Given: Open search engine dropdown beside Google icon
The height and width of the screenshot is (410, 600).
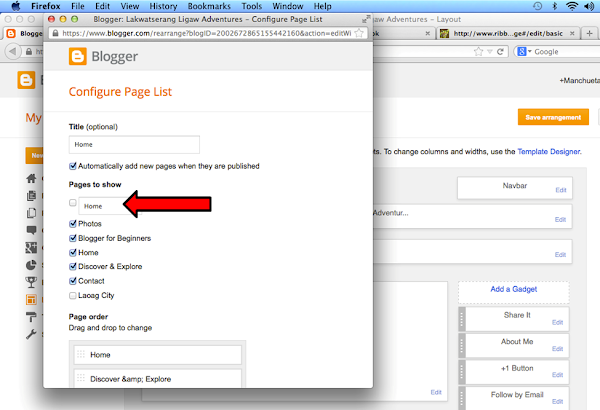Looking at the screenshot, I should point(530,51).
